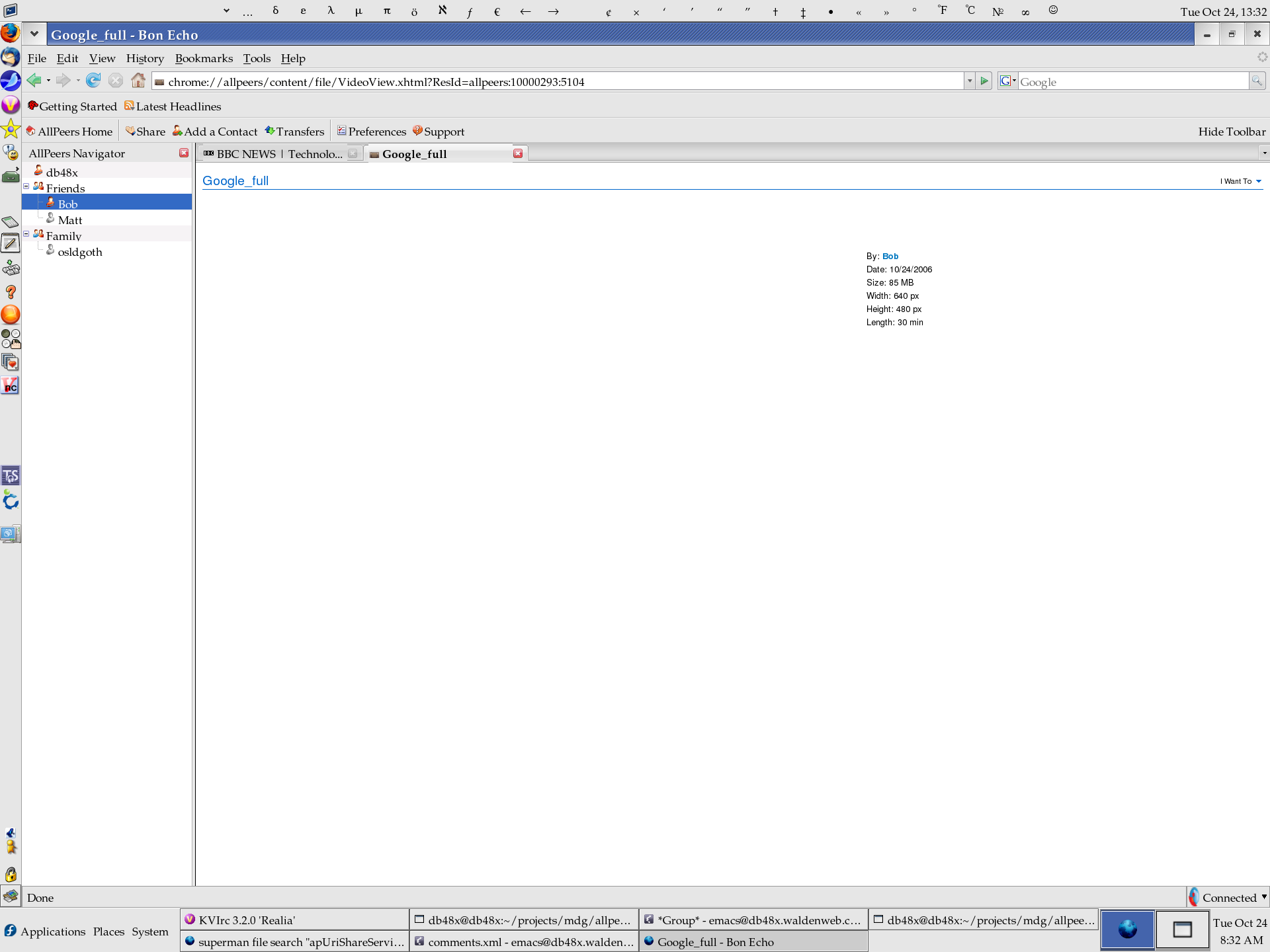Open the File menu

(x=37, y=58)
